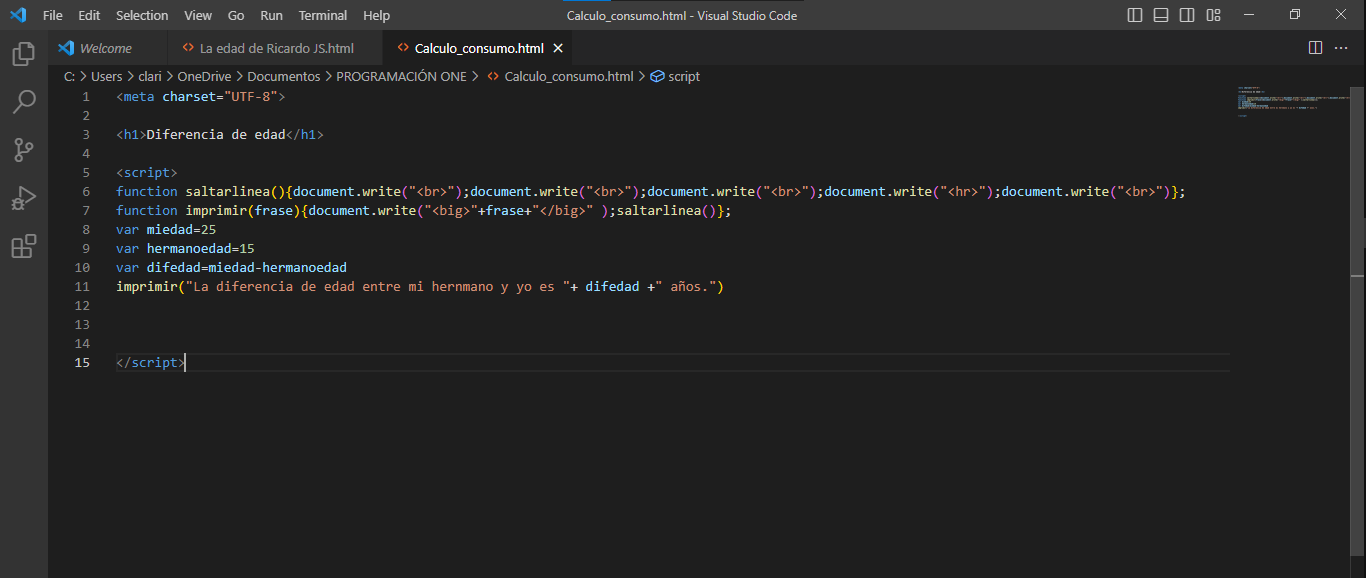Open the Search view icon
The width and height of the screenshot is (1366, 578).
23,101
